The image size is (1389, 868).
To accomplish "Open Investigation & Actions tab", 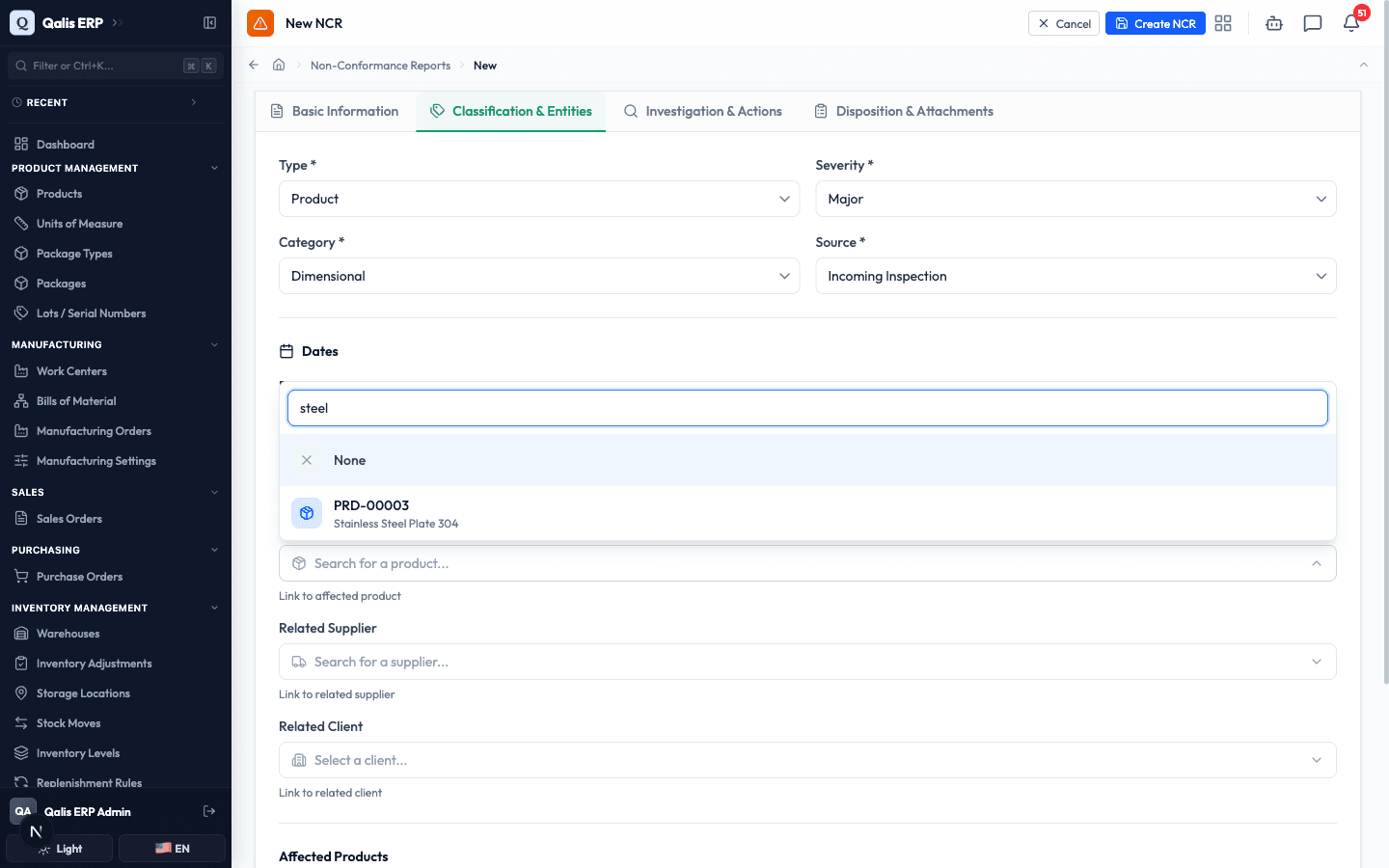I will 703,112.
